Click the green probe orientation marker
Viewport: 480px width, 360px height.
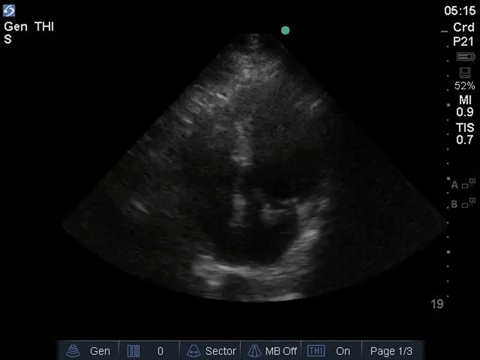[x=285, y=31]
